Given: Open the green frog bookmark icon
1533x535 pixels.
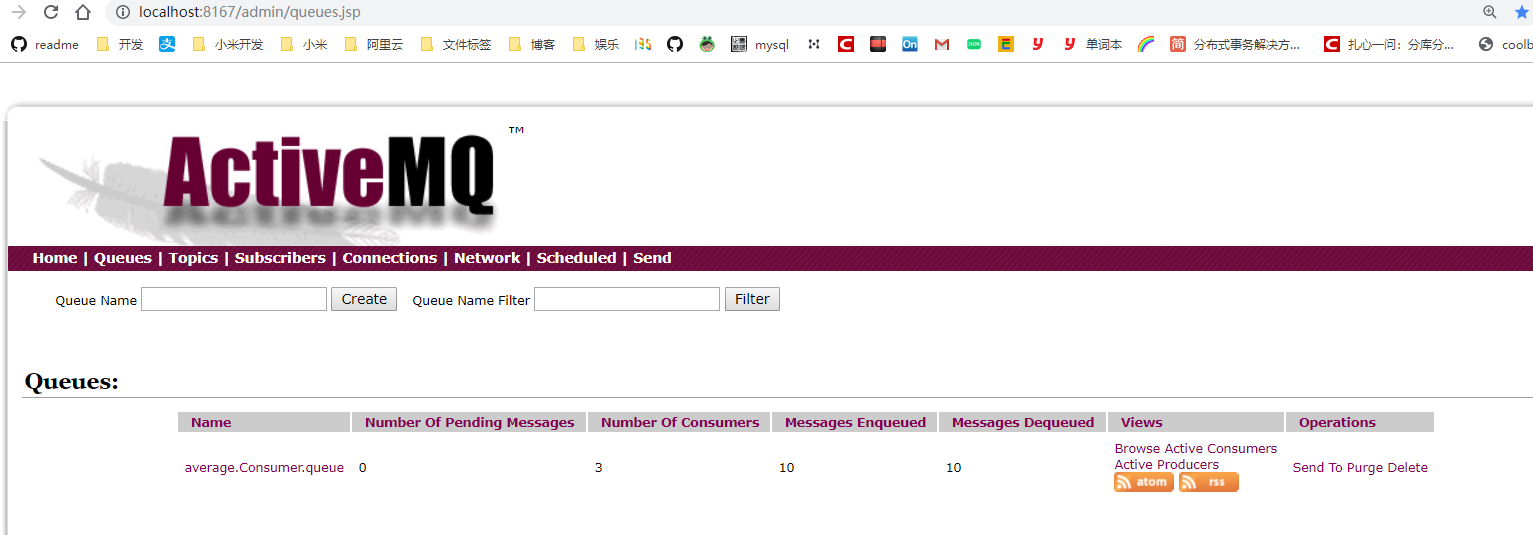Looking at the screenshot, I should pos(707,44).
